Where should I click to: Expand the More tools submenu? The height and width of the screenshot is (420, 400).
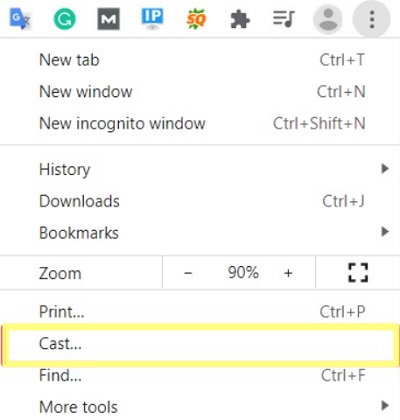[200, 407]
